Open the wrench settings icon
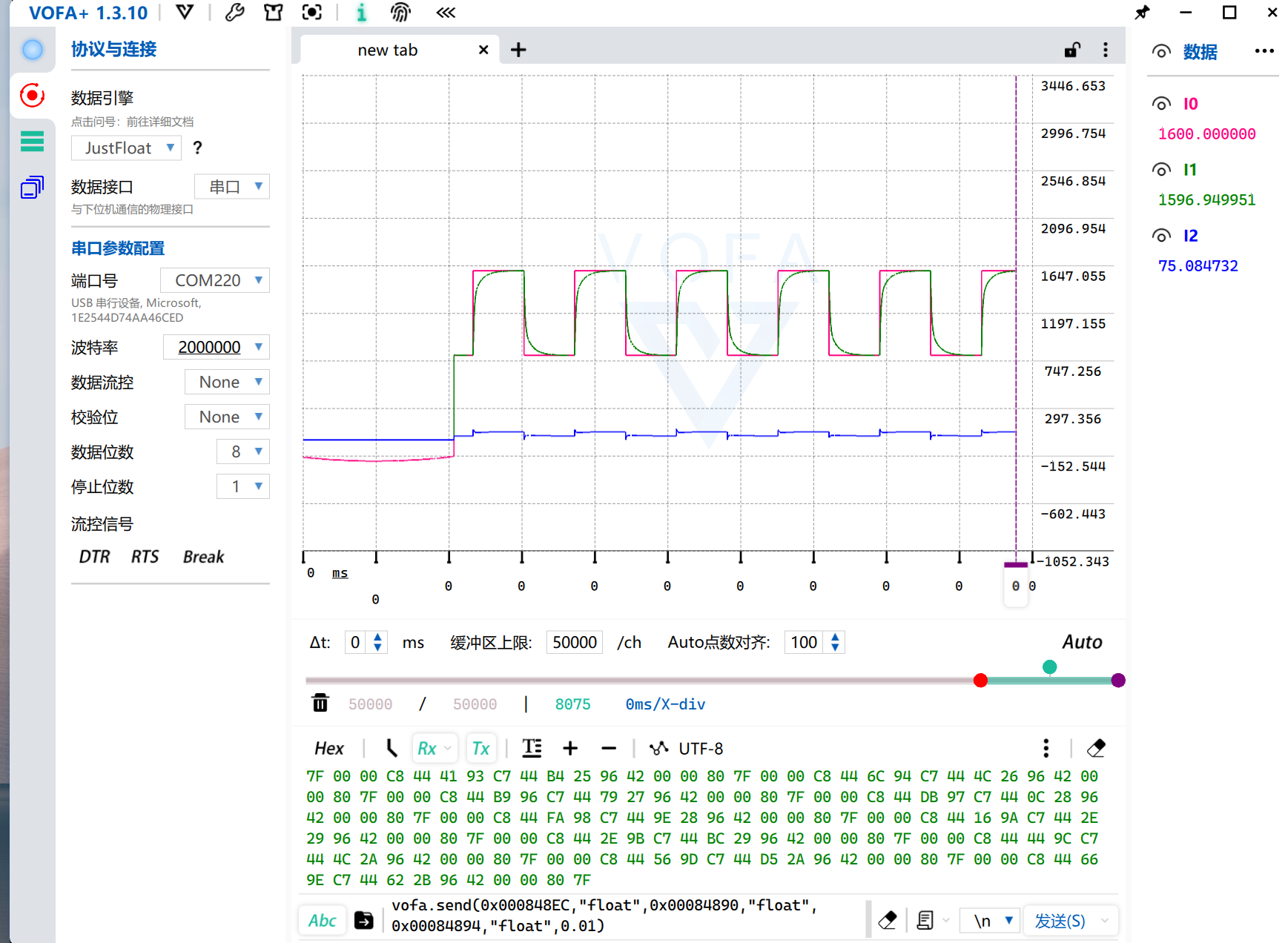Viewport: 1288px width, 943px height. pyautogui.click(x=235, y=13)
